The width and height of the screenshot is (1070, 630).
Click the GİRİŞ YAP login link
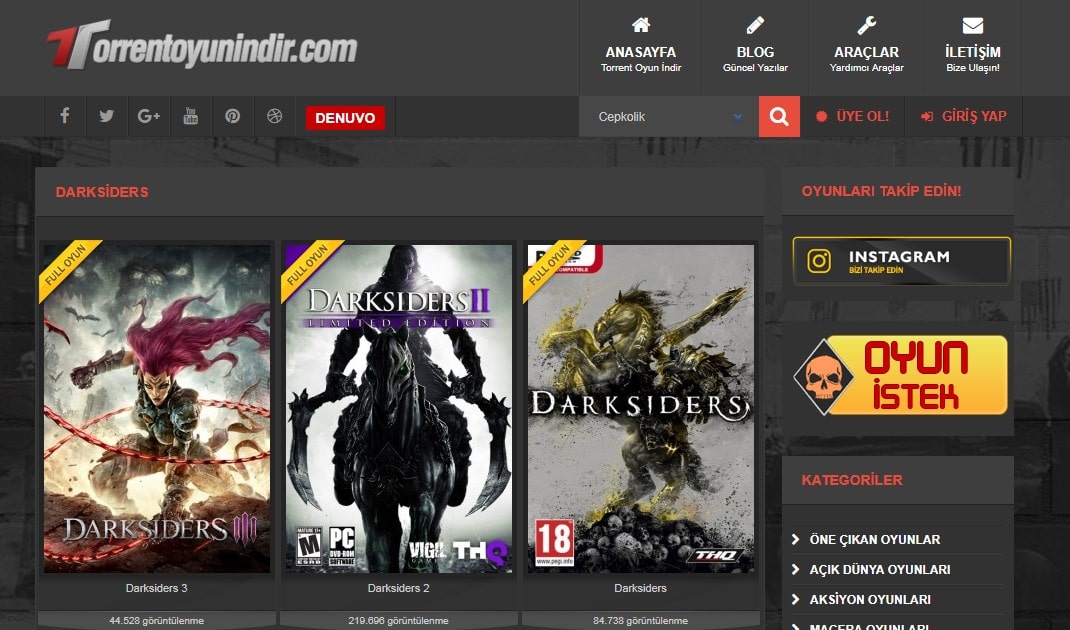point(964,116)
